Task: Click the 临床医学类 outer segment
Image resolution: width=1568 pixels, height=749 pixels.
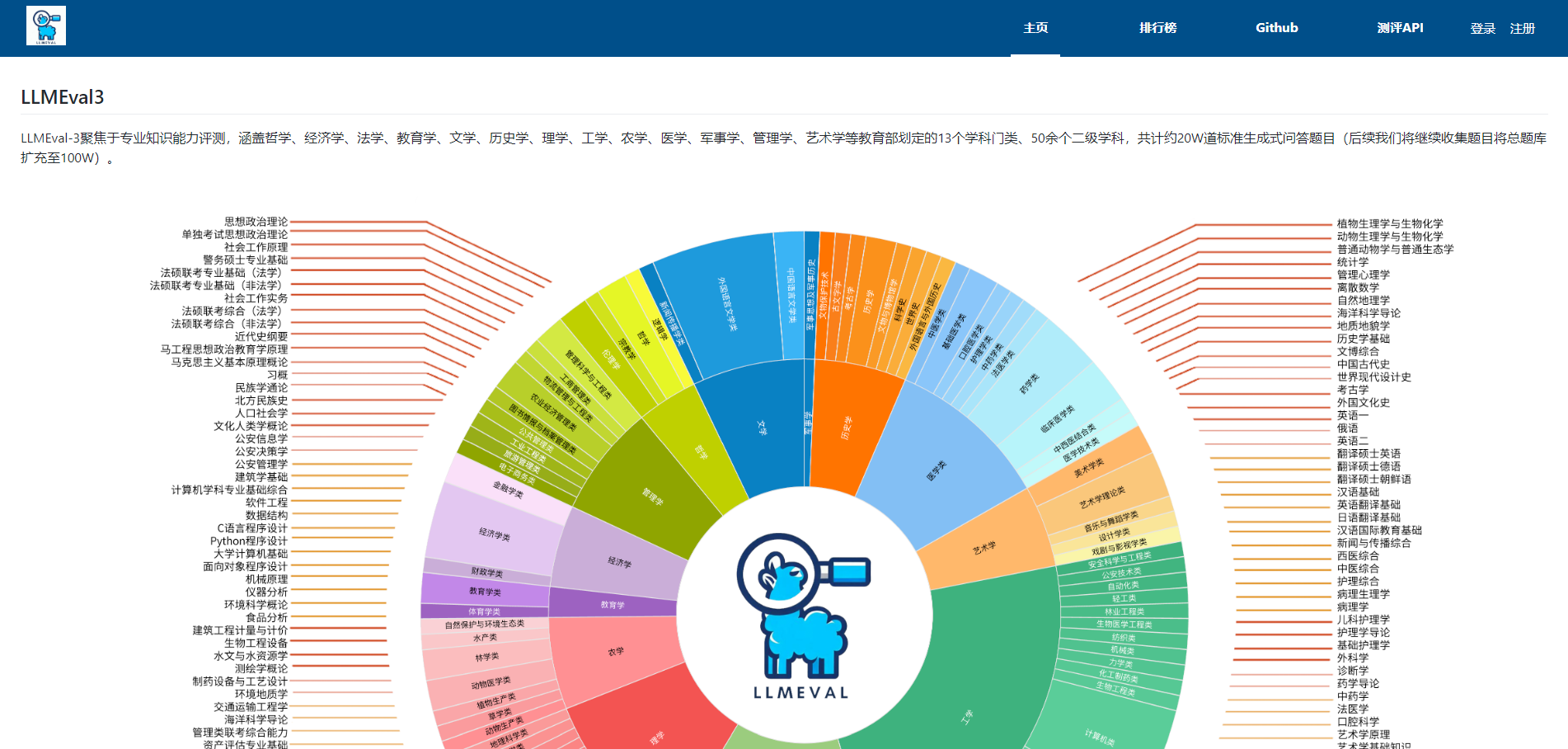Action: tap(1057, 419)
